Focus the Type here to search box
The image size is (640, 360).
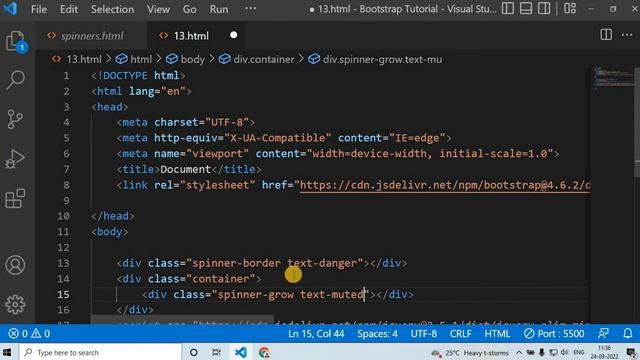[100, 352]
